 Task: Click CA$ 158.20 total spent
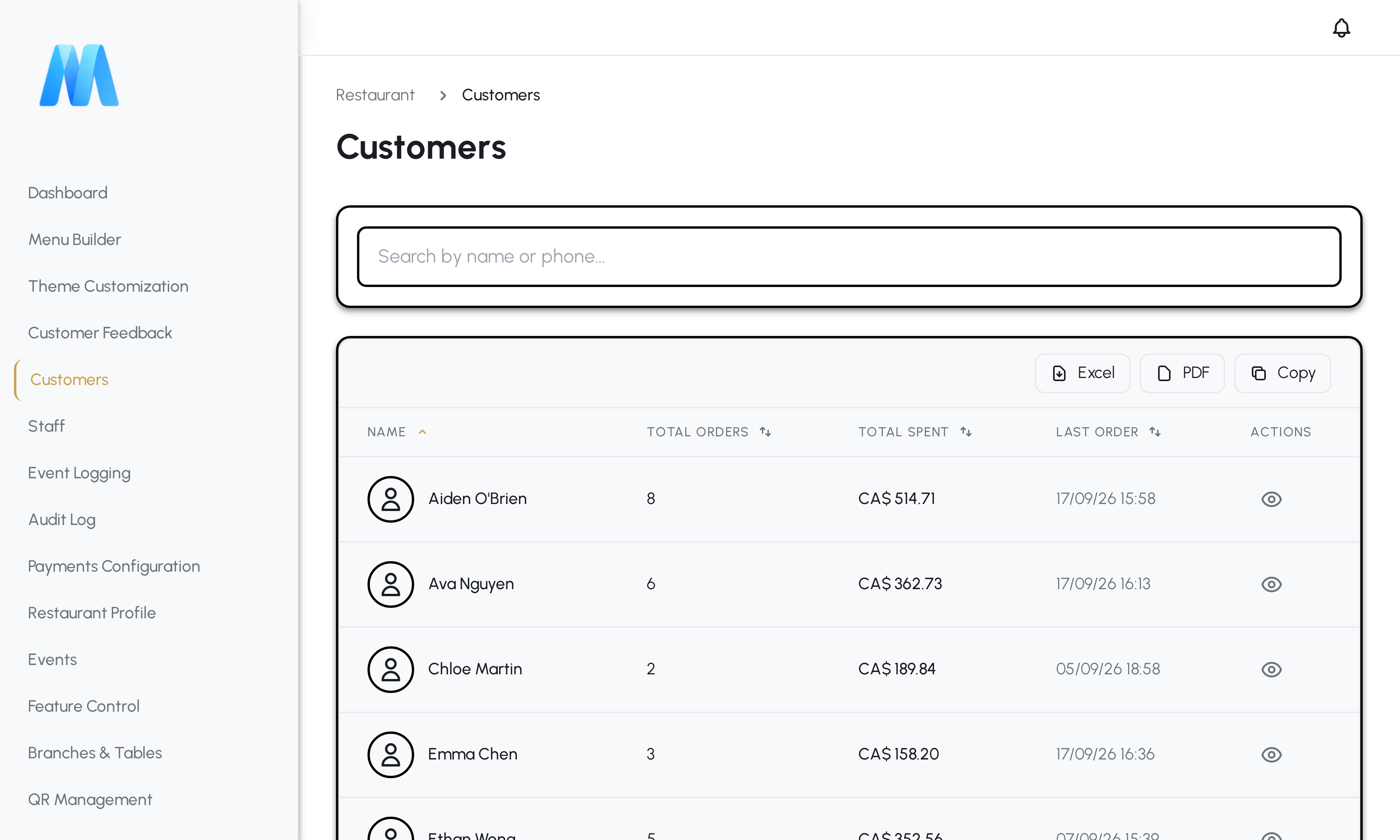pos(898,754)
